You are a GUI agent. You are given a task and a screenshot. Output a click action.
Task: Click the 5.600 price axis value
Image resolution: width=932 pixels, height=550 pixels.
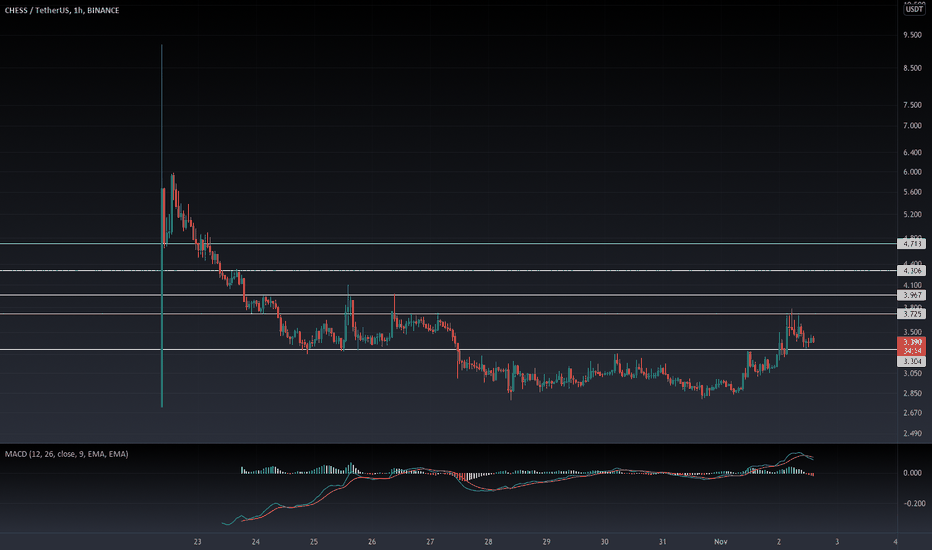pos(912,192)
